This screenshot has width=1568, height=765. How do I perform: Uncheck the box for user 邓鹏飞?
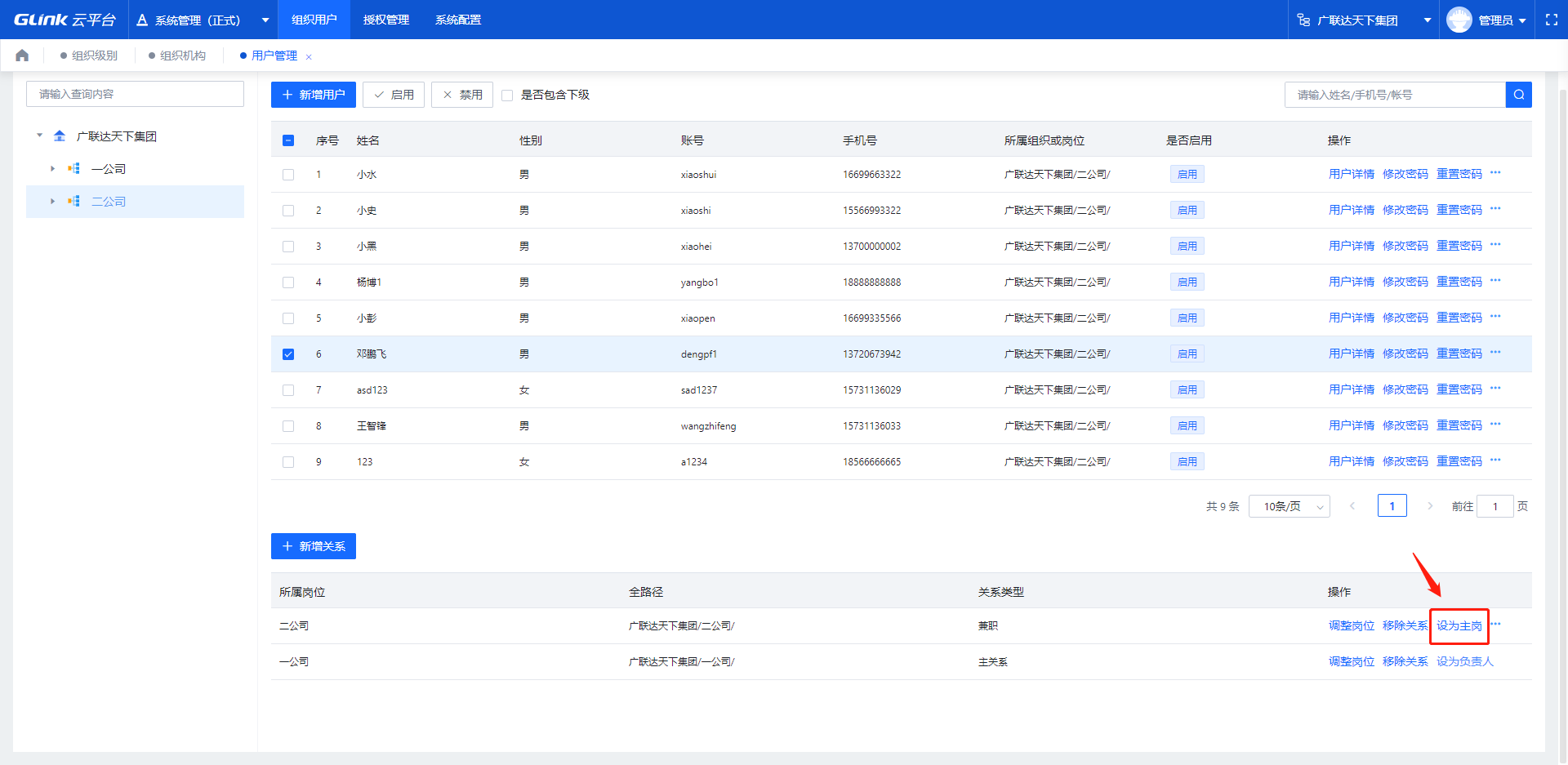coord(288,354)
